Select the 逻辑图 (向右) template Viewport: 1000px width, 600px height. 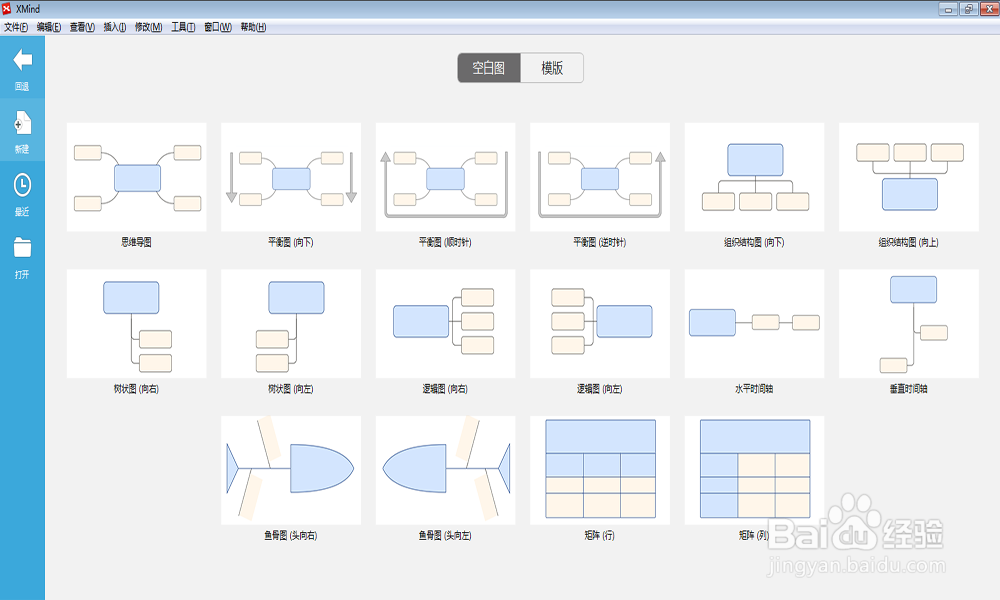pyautogui.click(x=445, y=324)
